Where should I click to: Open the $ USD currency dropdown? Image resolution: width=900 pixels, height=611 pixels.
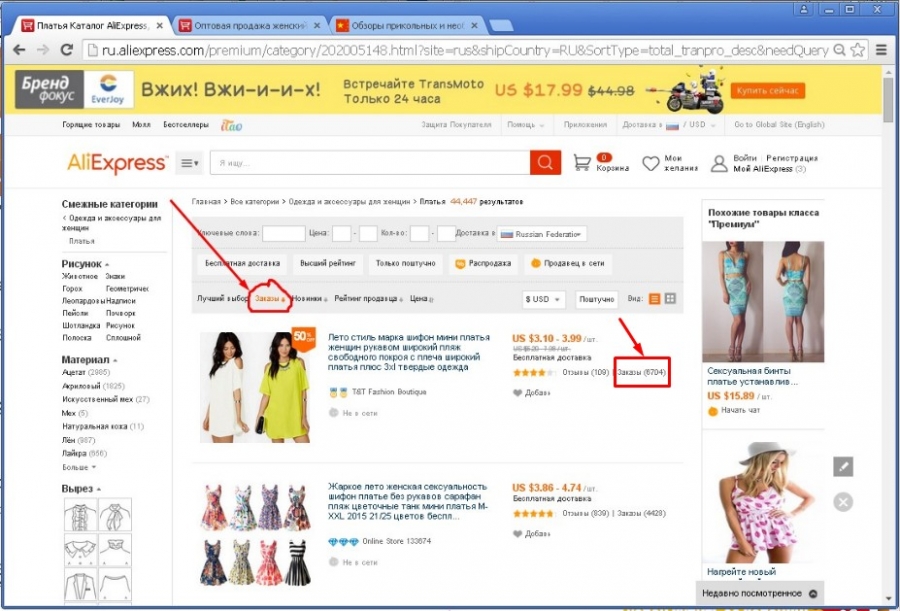pos(543,299)
